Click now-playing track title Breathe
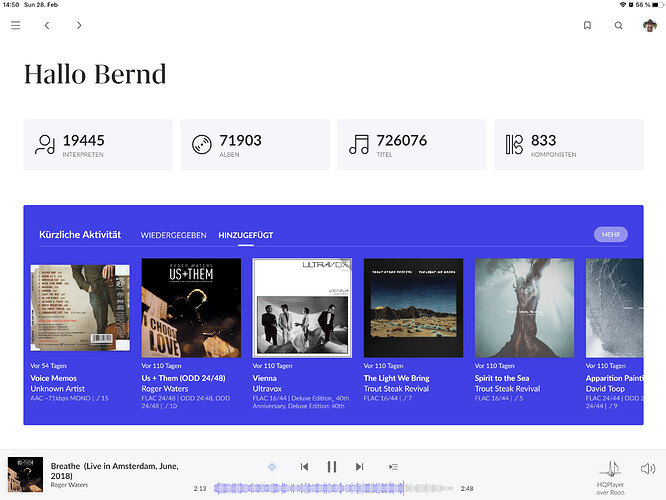The image size is (666, 500). coord(115,471)
